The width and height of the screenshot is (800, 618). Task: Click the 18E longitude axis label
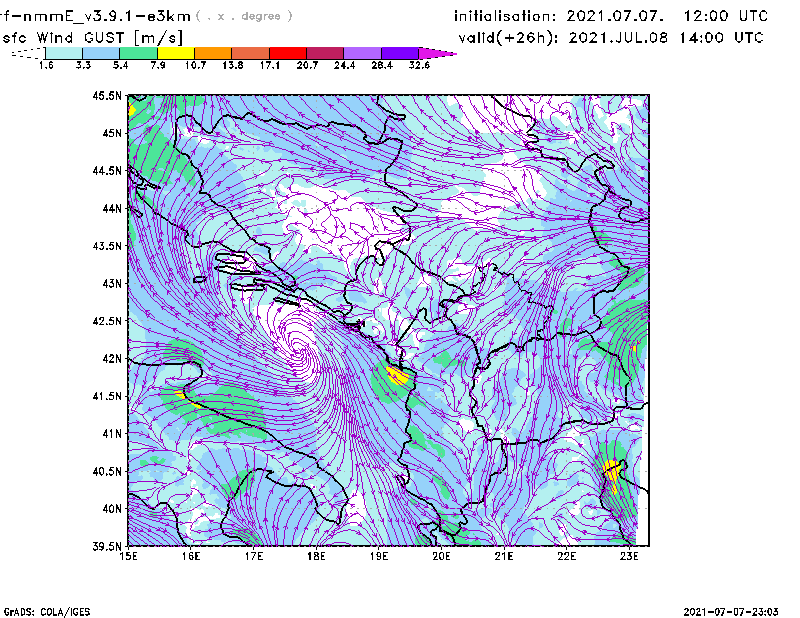(x=317, y=556)
